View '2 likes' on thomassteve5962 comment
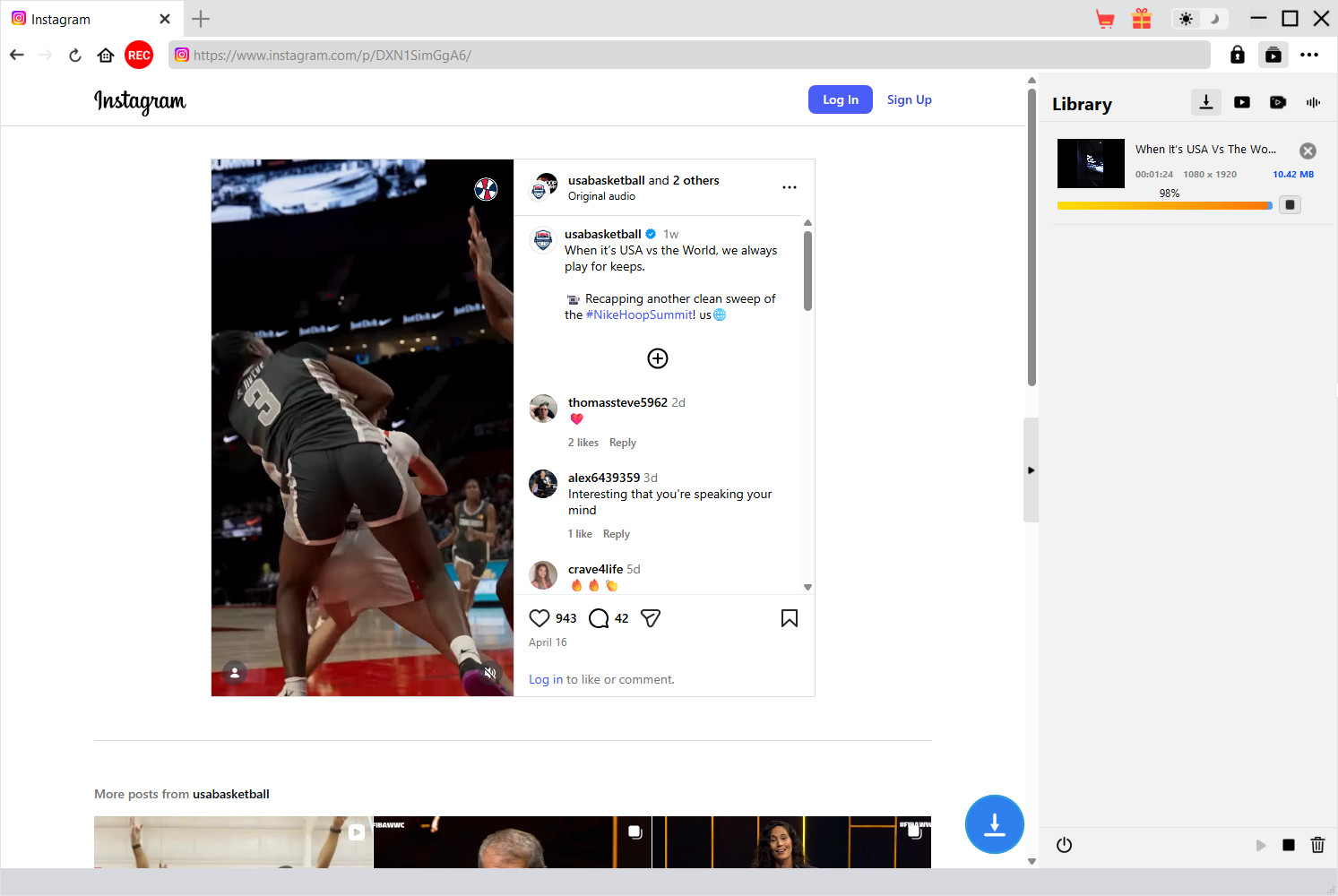 click(x=583, y=443)
